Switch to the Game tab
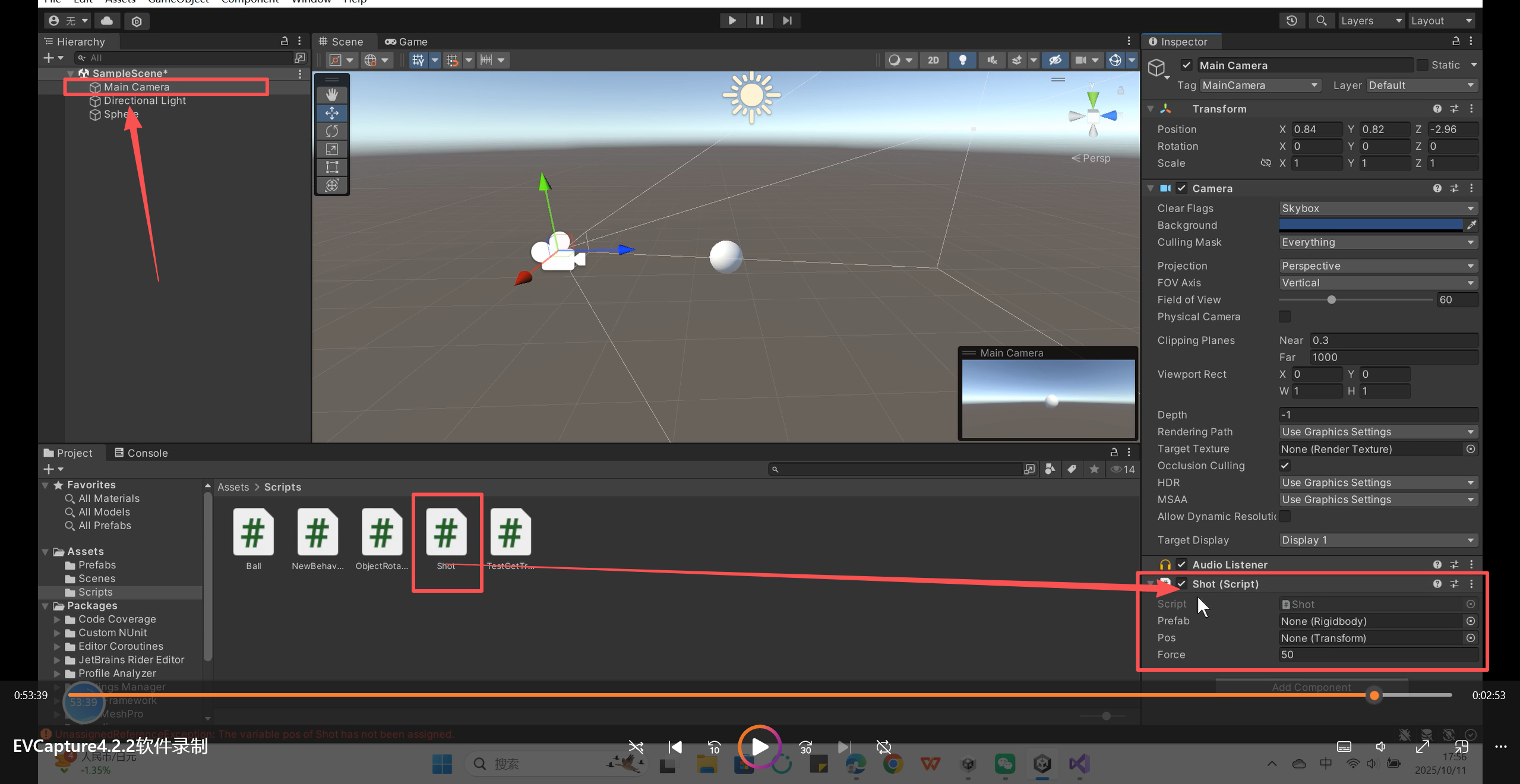This screenshot has height=784, width=1520. (x=406, y=42)
